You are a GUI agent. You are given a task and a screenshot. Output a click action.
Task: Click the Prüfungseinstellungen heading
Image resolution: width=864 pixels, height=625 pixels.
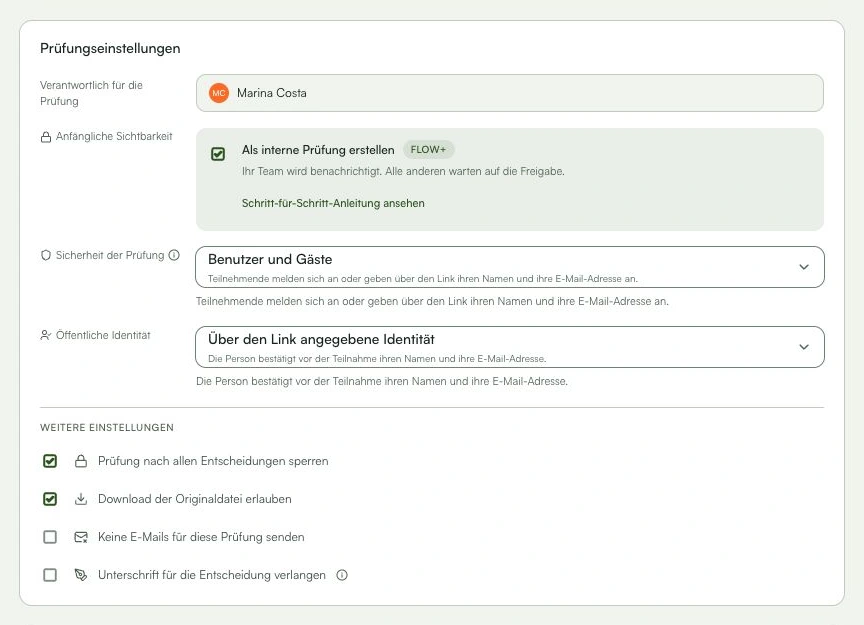coord(110,49)
